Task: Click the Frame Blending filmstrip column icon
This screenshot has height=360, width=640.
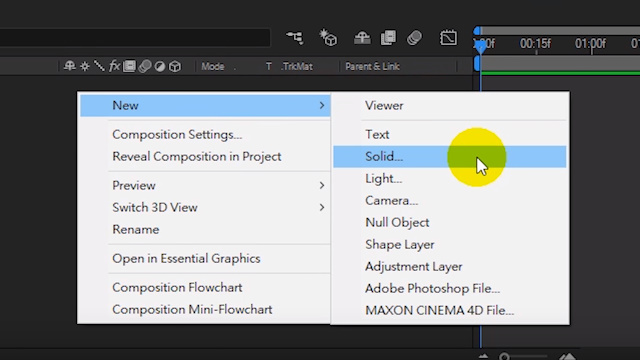Action: [x=129, y=66]
